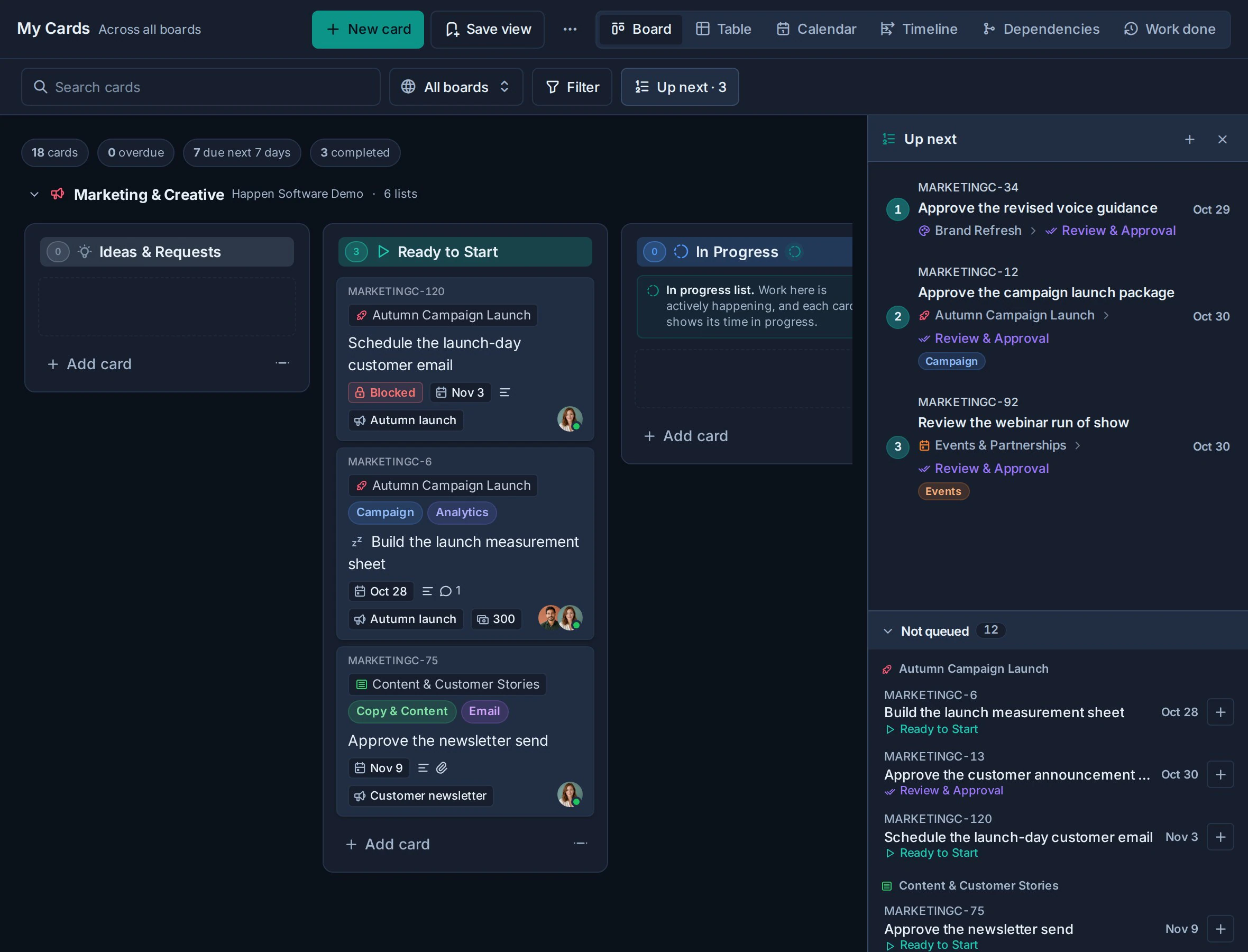Focus the Search cards field
This screenshot has height=952, width=1248.
(200, 87)
